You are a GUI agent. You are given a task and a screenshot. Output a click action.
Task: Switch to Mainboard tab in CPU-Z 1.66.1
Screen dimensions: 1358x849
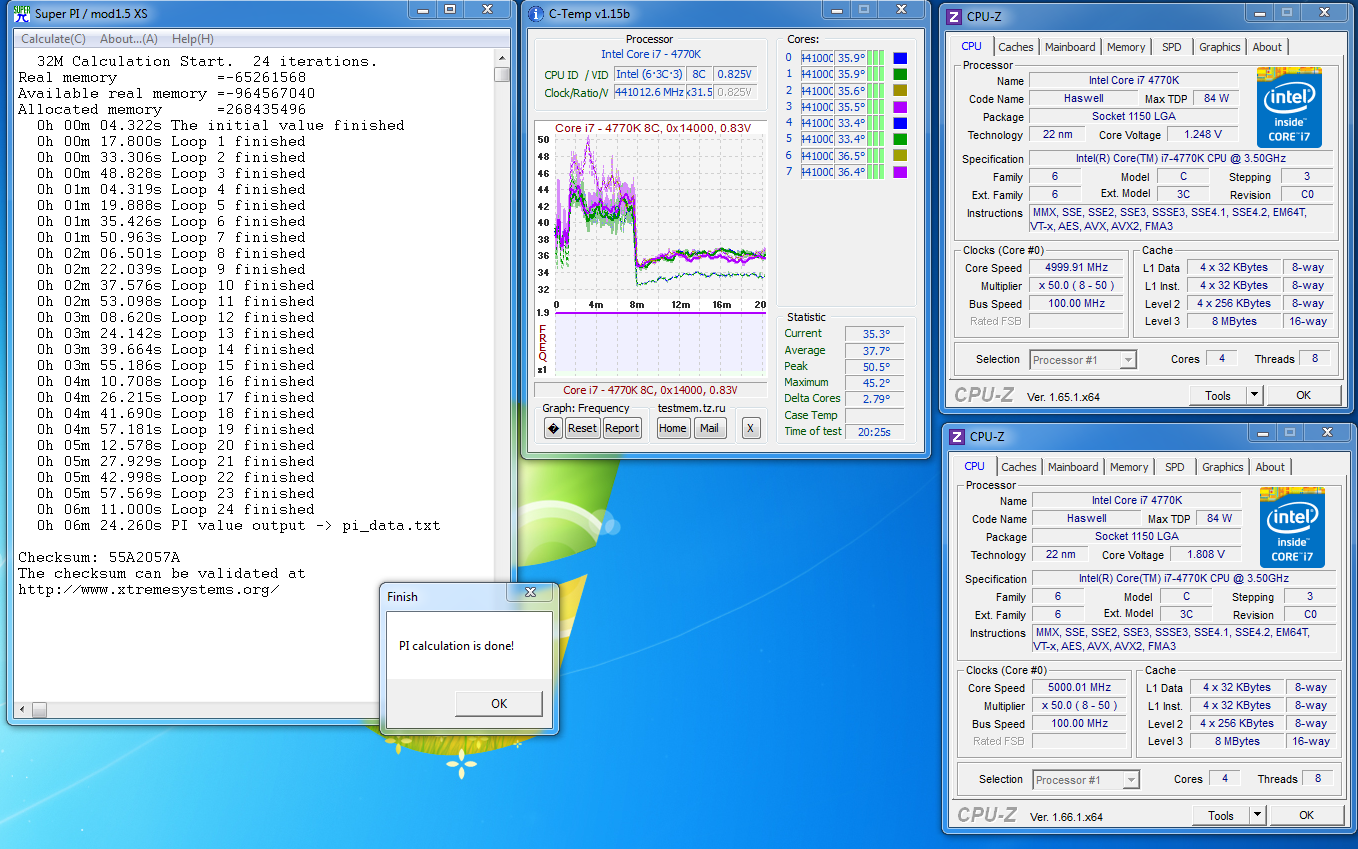pos(1073,467)
